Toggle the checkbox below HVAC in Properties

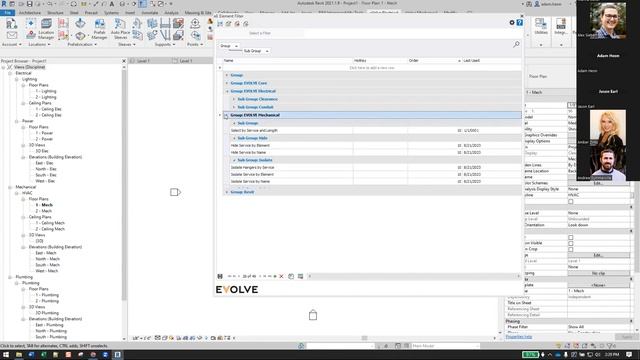[x=571, y=201]
